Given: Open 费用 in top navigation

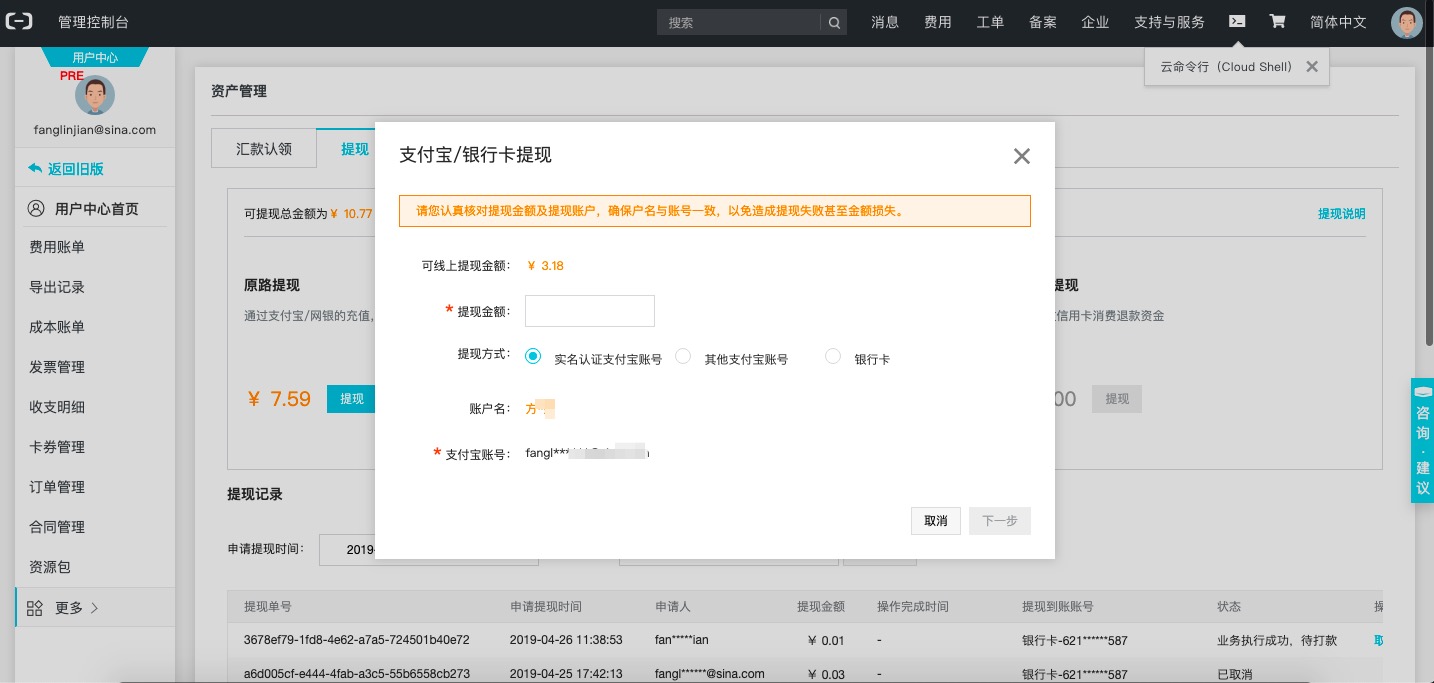Looking at the screenshot, I should point(938,22).
